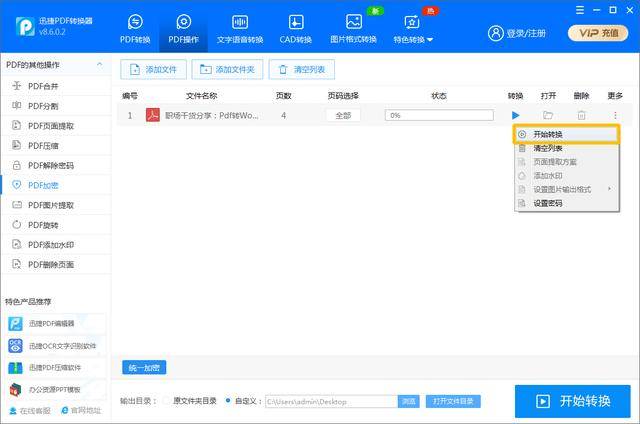
Task: Open the PDF转换 tab
Action: 135,29
